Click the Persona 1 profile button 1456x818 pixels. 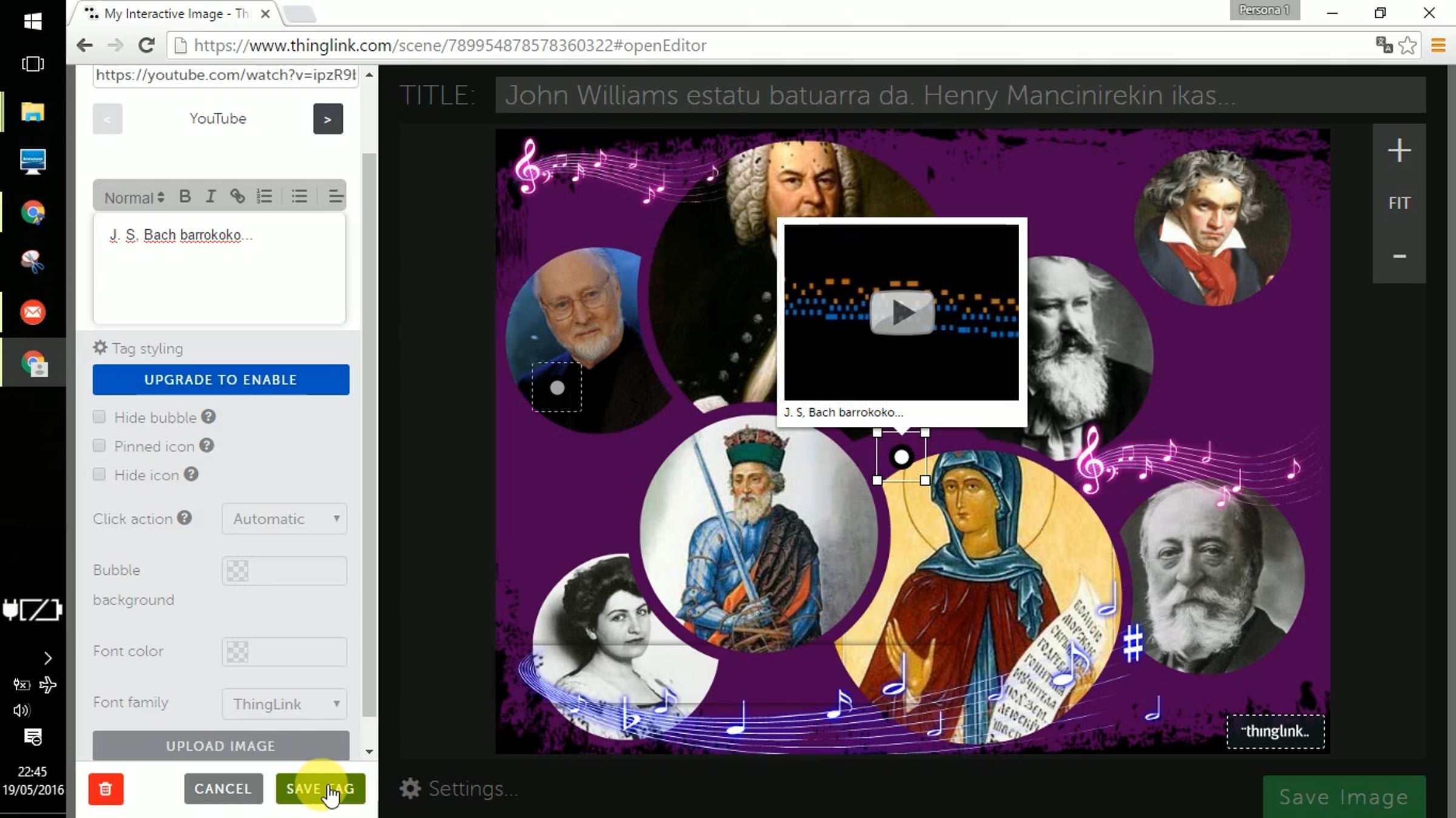click(1265, 10)
